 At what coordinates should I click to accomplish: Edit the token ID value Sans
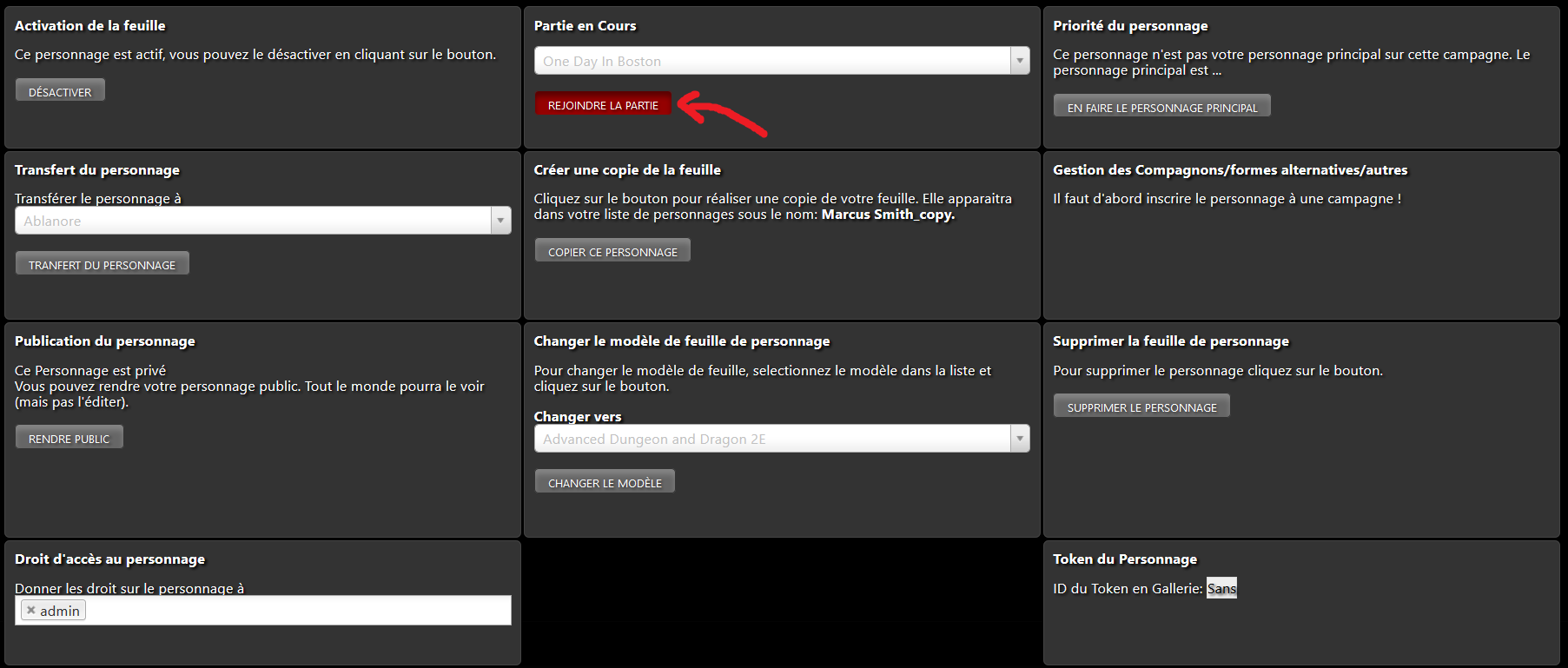1221,589
